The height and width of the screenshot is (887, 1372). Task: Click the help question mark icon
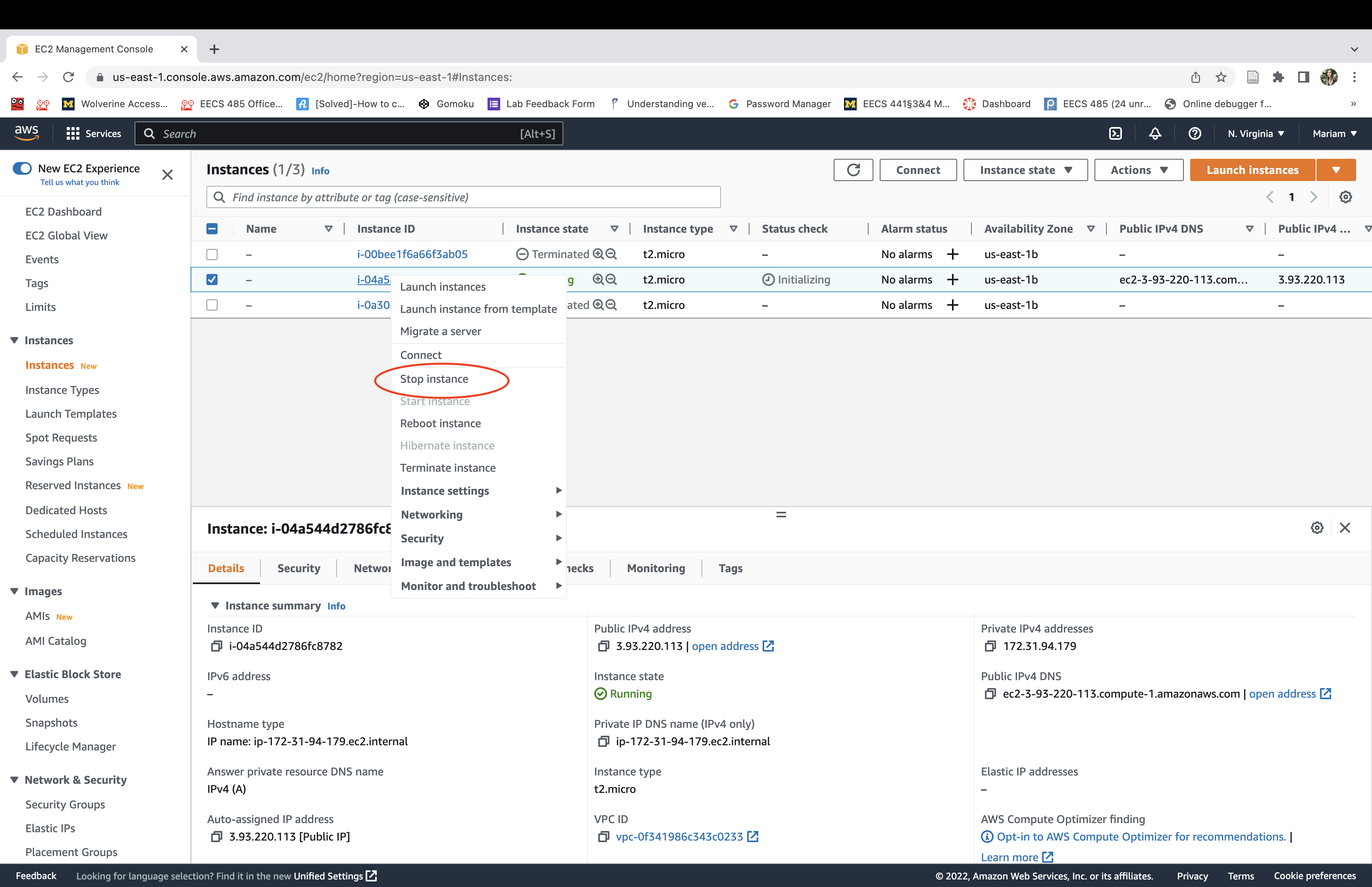pyautogui.click(x=1195, y=134)
